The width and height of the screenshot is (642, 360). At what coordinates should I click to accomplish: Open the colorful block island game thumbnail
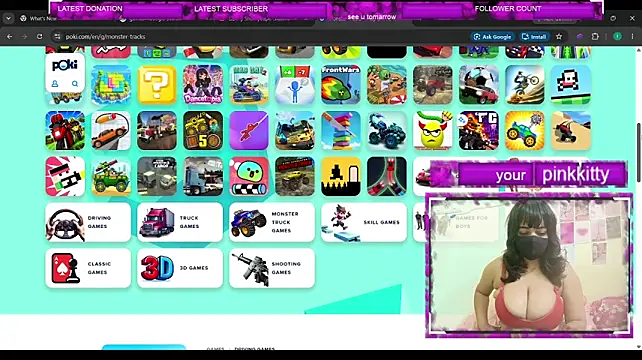tap(111, 84)
